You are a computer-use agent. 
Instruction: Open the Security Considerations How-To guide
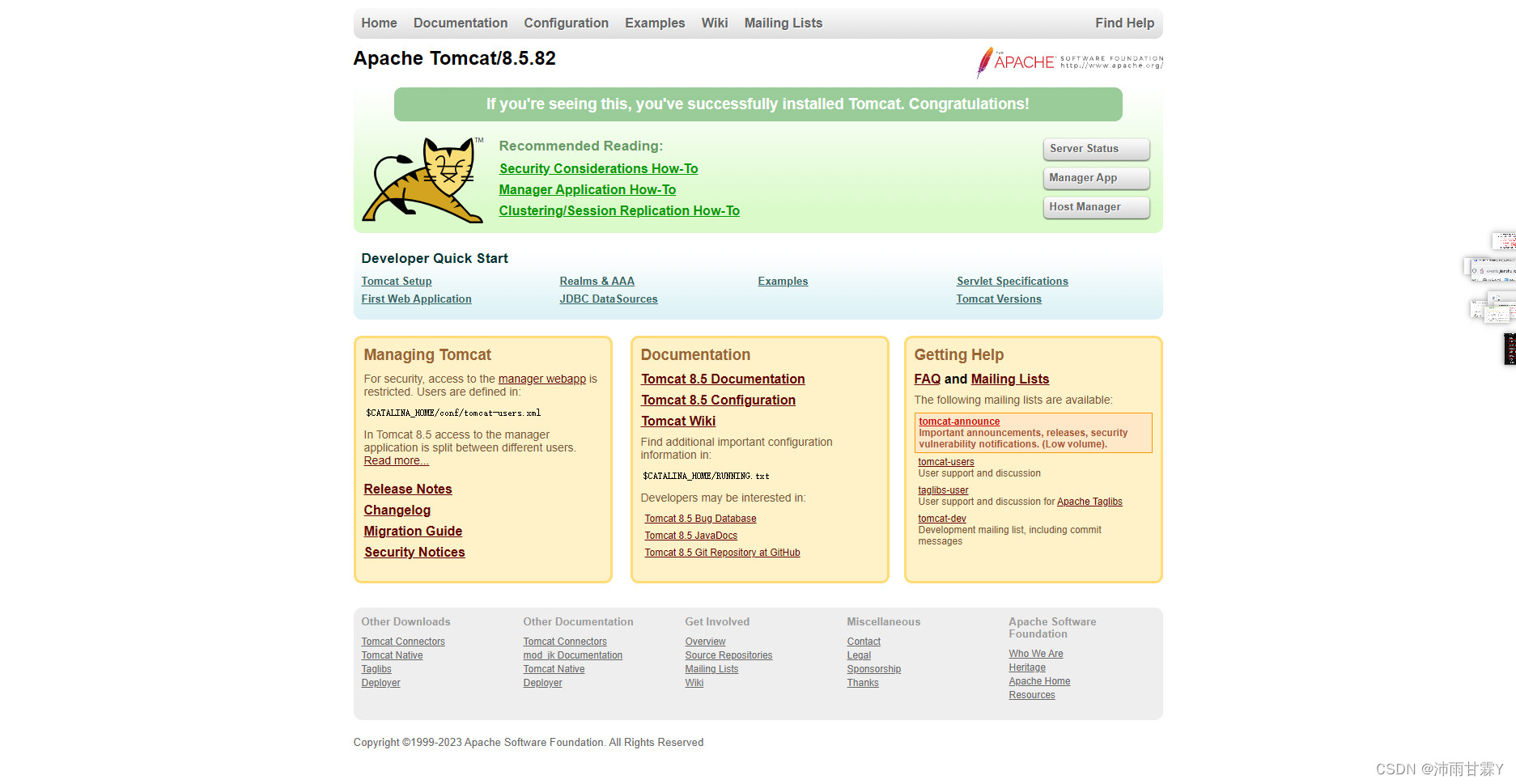point(598,168)
